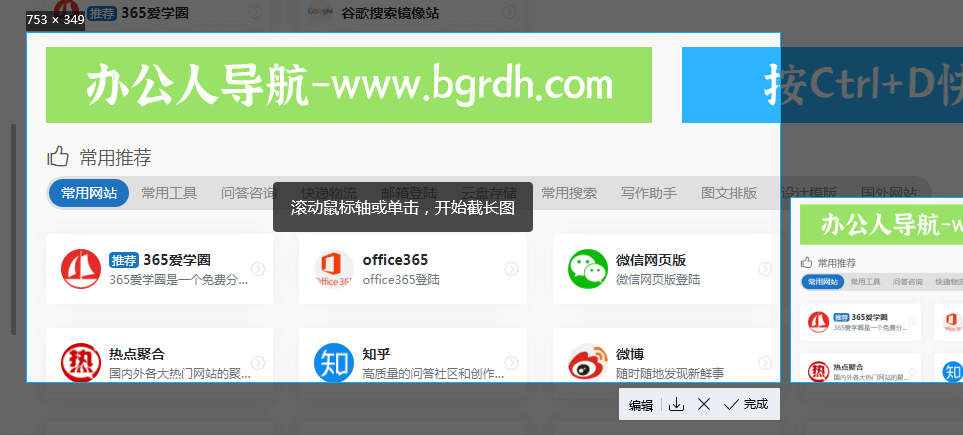The height and width of the screenshot is (435, 963).
Task: Click the 热点聚合 icon in preview thumbnail
Action: pos(818,371)
